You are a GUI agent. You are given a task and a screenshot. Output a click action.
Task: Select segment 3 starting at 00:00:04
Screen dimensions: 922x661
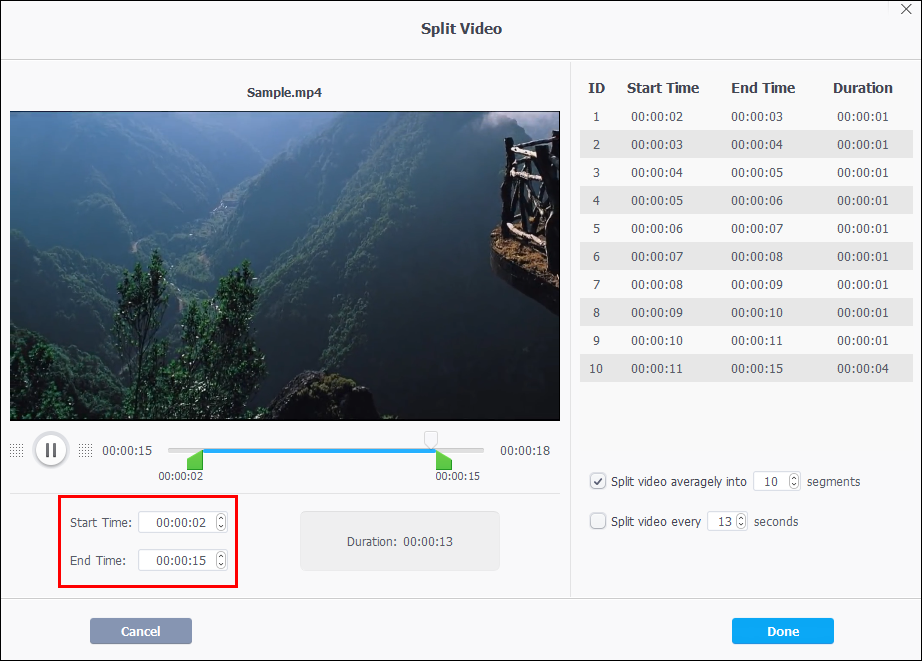pyautogui.click(x=746, y=172)
